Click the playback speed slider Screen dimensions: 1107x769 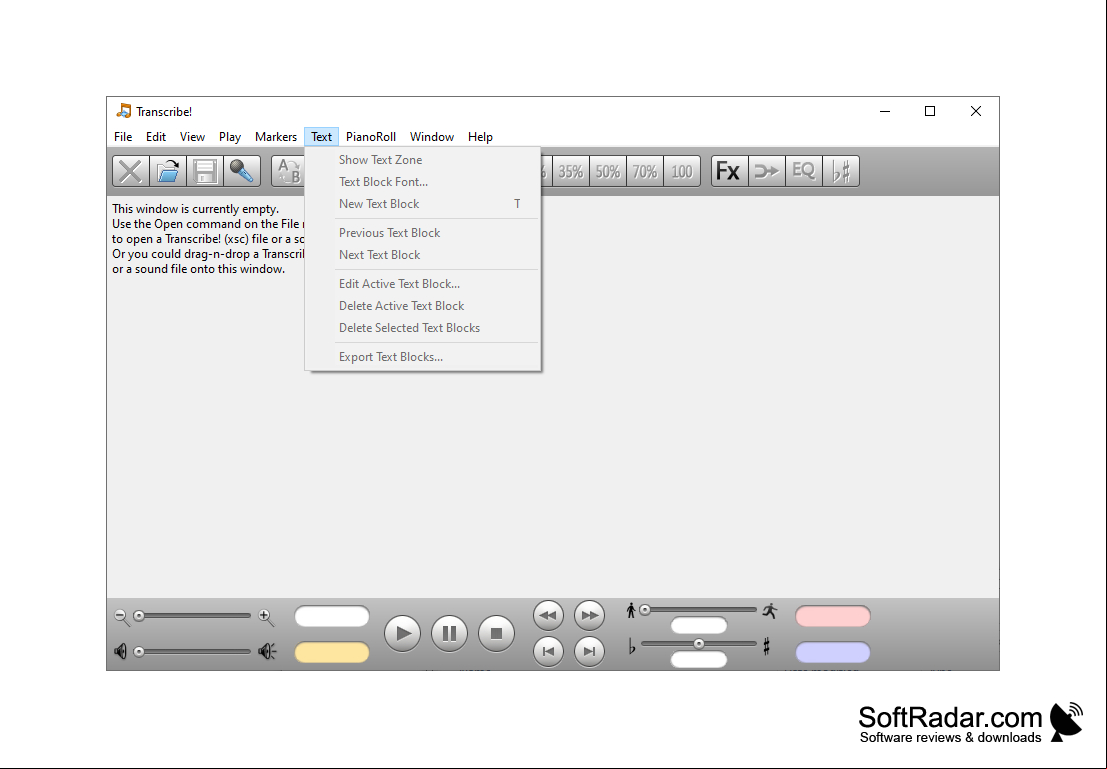[x=698, y=609]
